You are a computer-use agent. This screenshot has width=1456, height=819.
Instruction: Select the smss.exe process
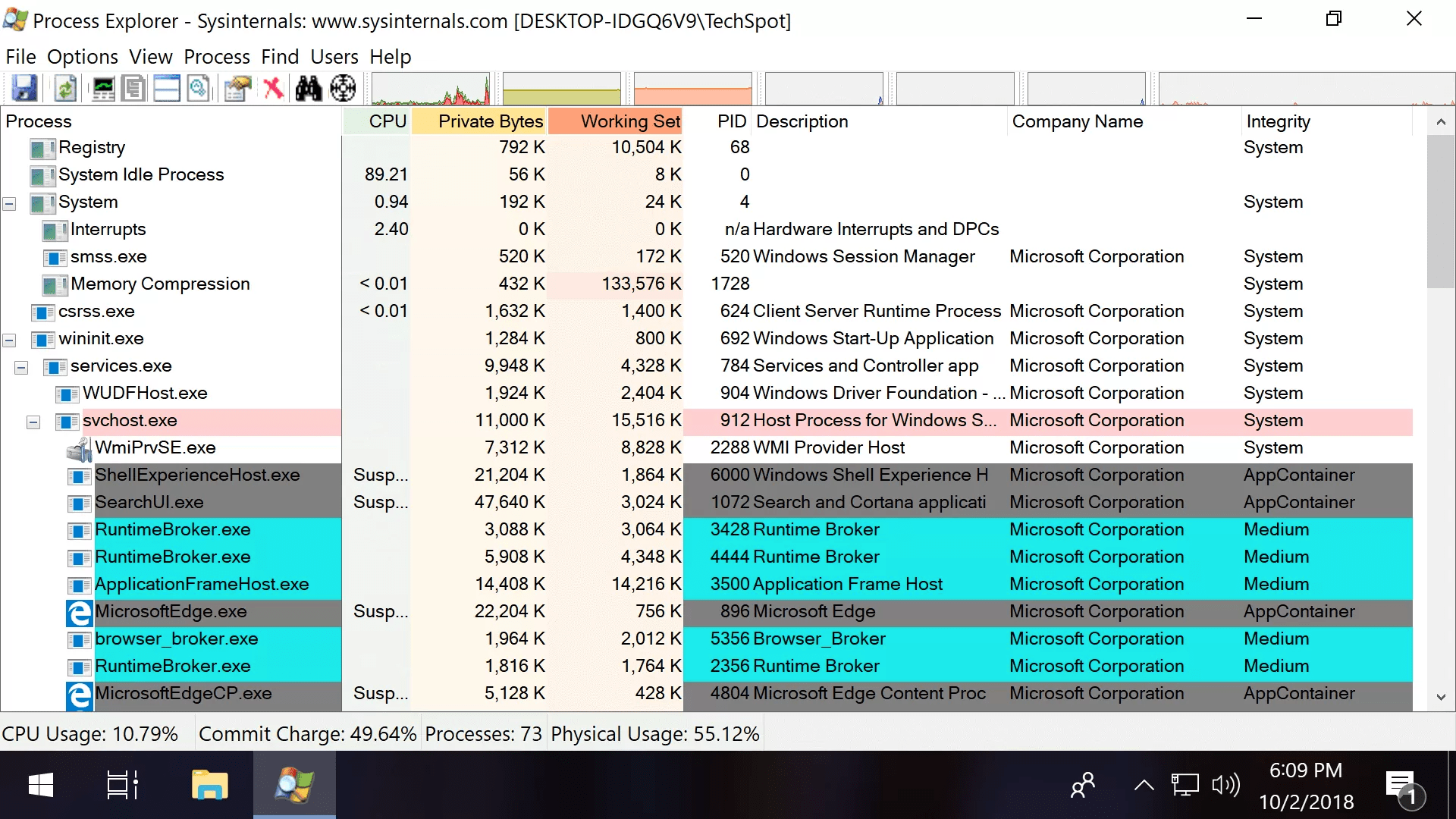coord(707,256)
